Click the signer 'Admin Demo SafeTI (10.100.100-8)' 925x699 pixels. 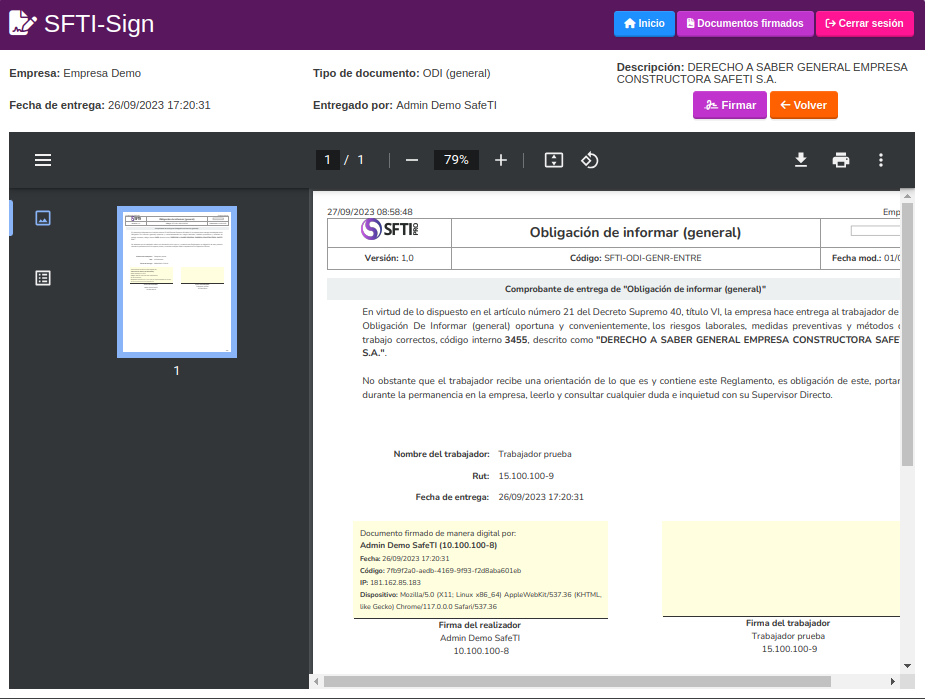click(428, 545)
